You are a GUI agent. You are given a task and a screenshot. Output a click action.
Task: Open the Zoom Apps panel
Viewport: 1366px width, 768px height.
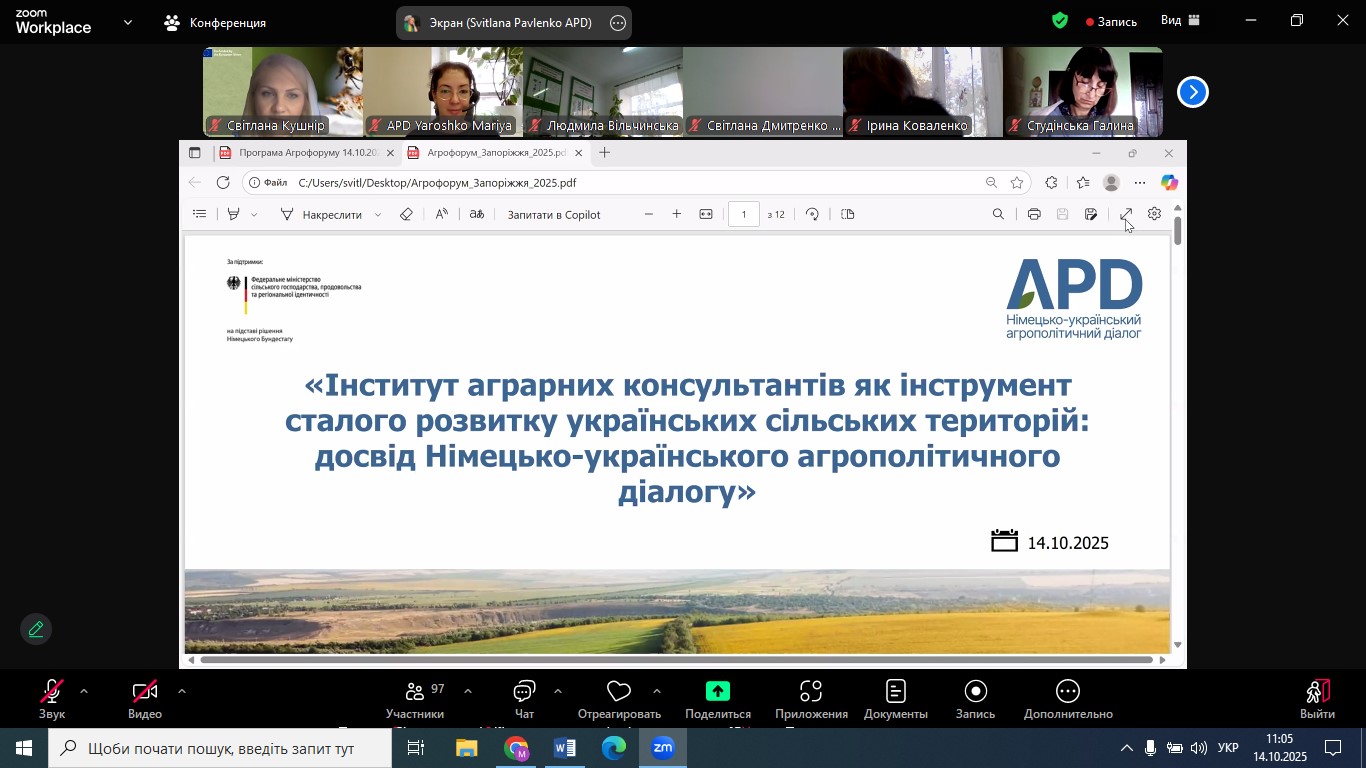(811, 692)
